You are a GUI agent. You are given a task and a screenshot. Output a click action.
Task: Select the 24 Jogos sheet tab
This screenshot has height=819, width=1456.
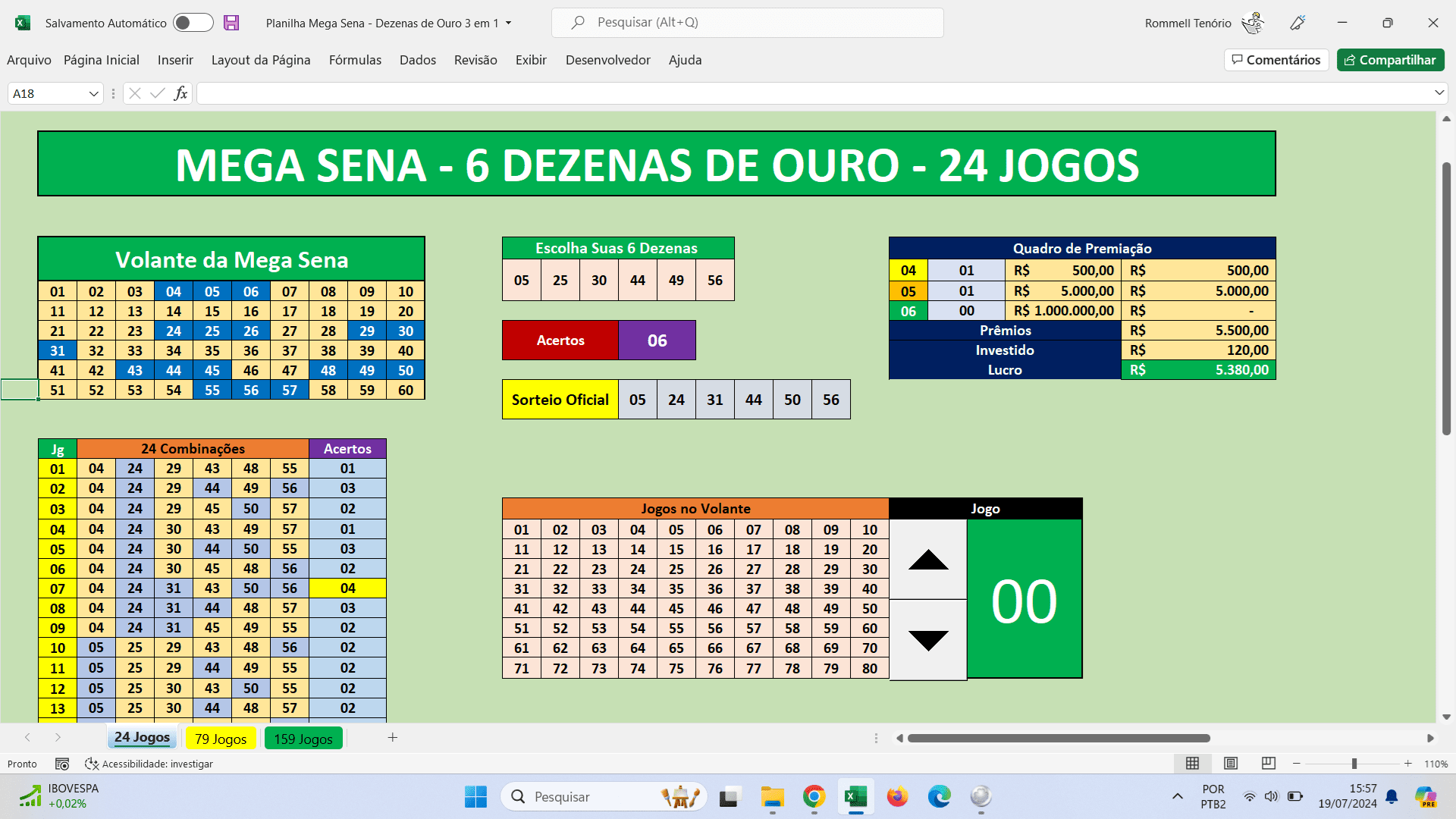pyautogui.click(x=142, y=738)
